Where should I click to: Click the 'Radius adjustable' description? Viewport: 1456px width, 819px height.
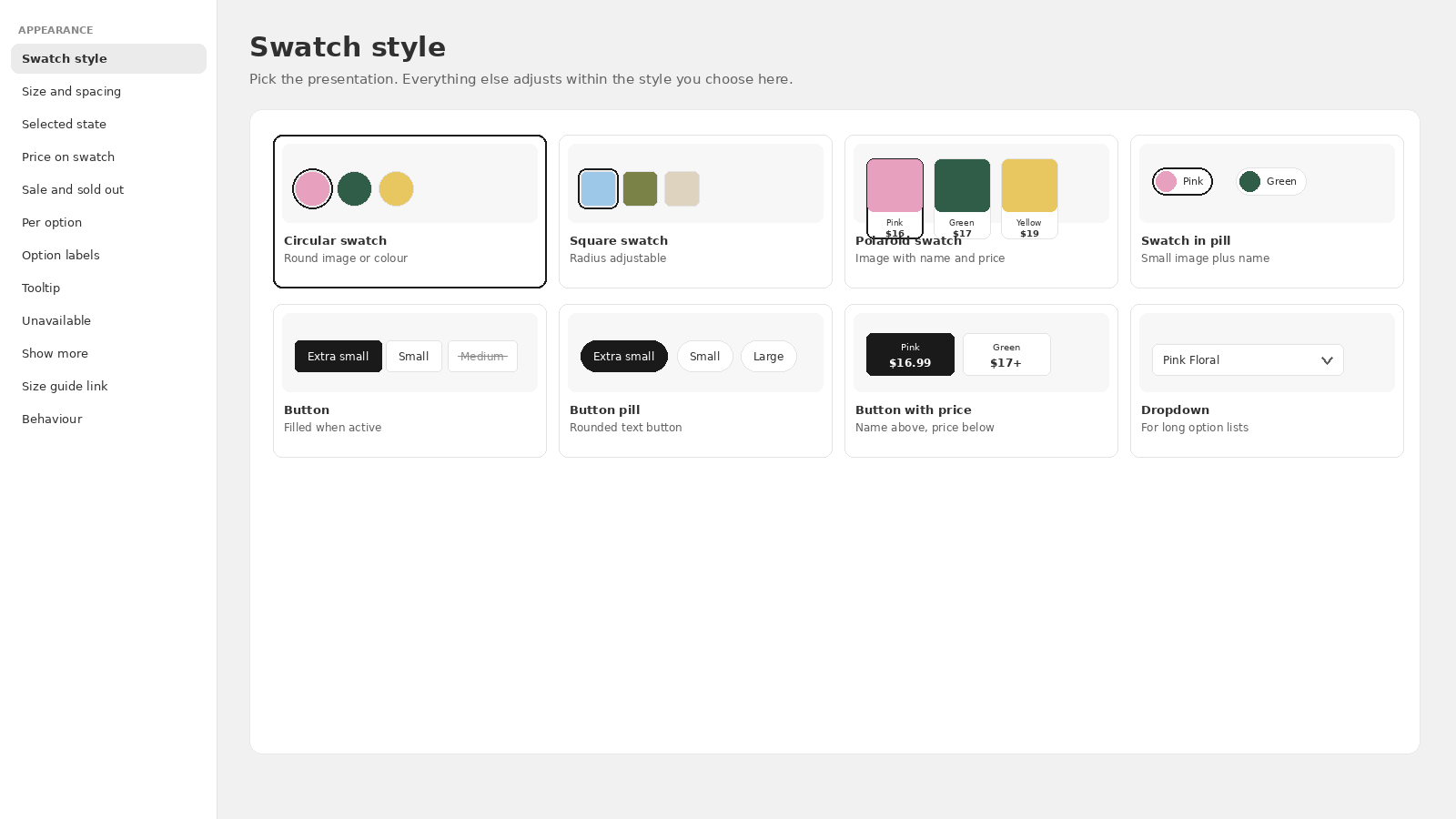618,258
